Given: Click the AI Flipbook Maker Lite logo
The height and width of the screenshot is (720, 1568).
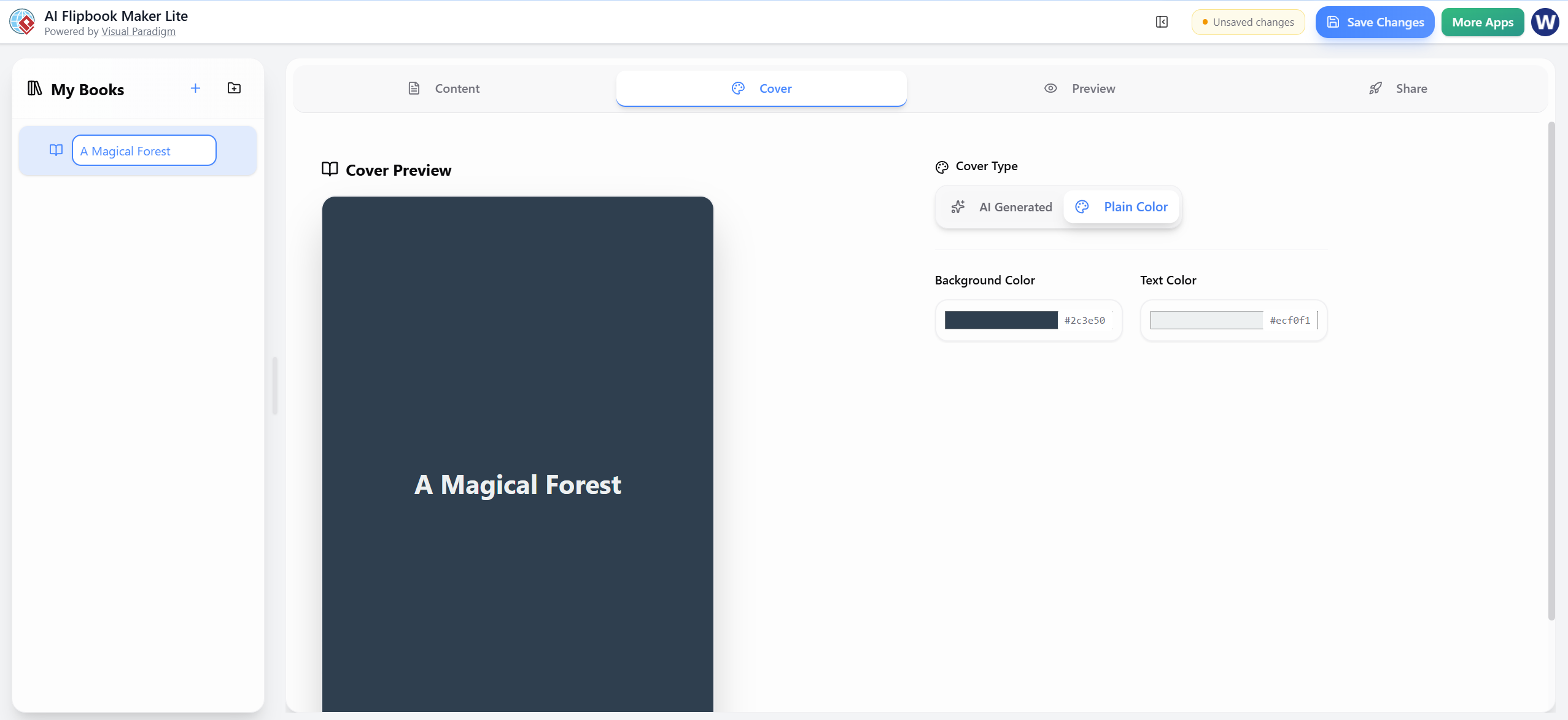Looking at the screenshot, I should (22, 22).
